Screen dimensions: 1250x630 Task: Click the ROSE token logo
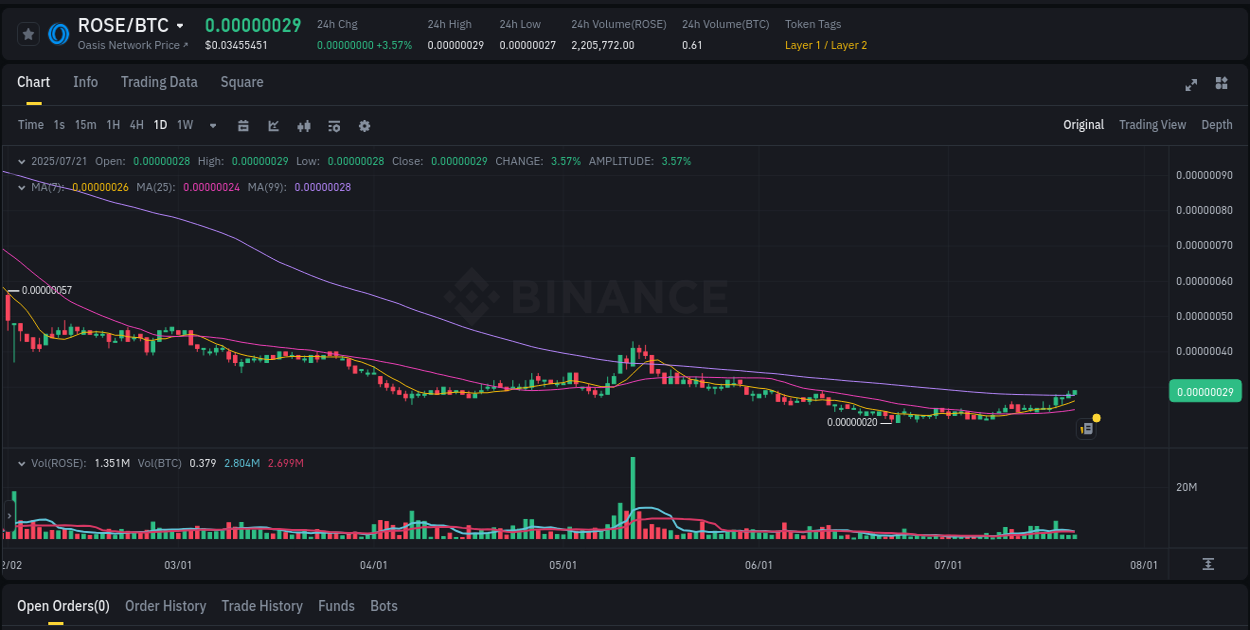click(x=59, y=33)
